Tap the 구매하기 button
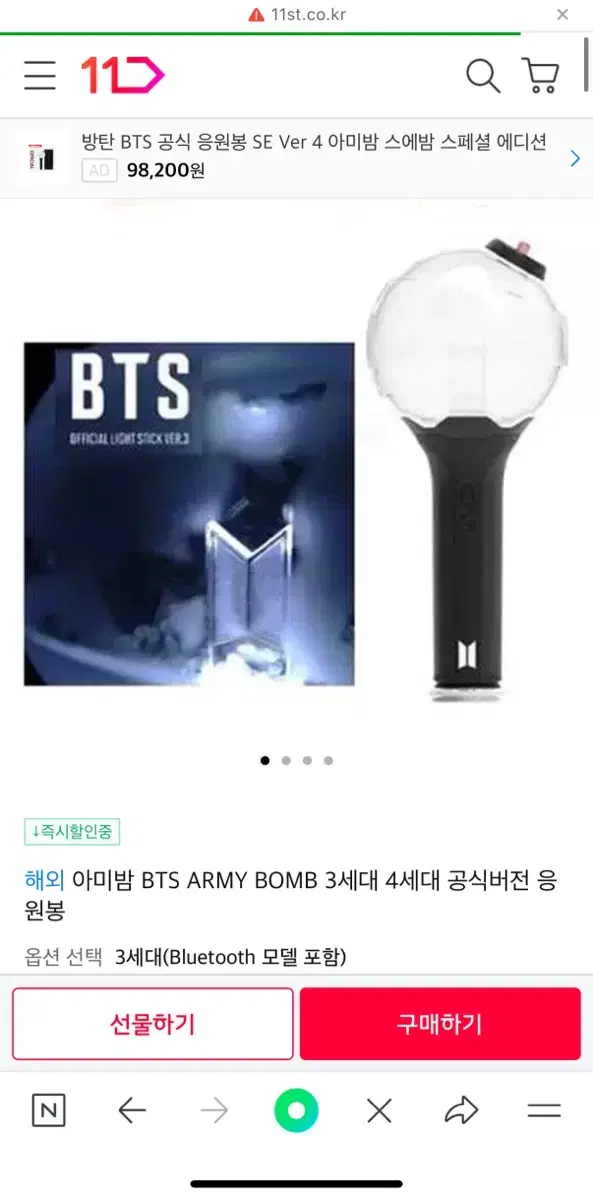The width and height of the screenshot is (593, 1200). coord(440,1024)
